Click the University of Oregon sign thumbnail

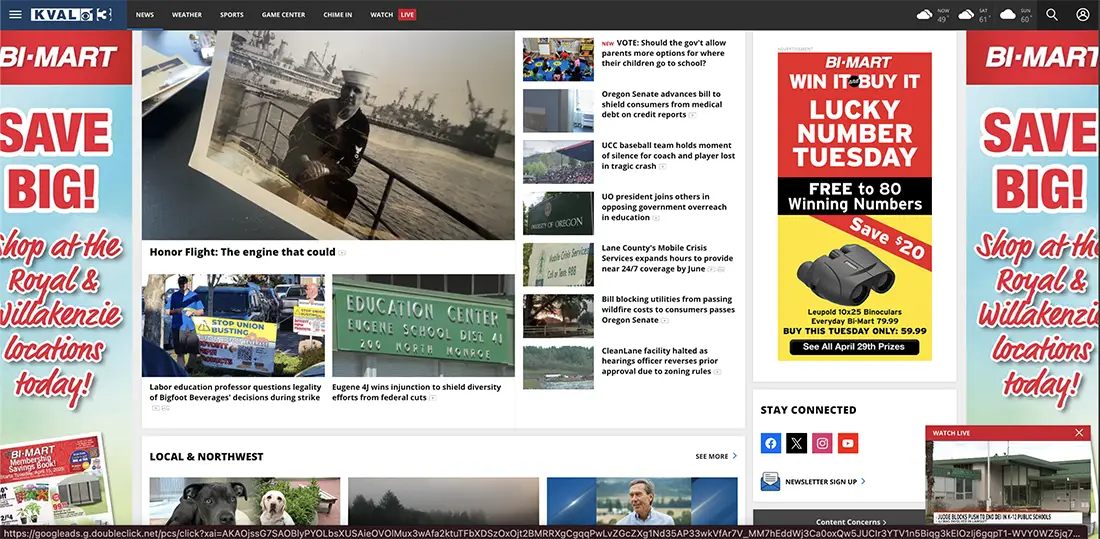[558, 213]
